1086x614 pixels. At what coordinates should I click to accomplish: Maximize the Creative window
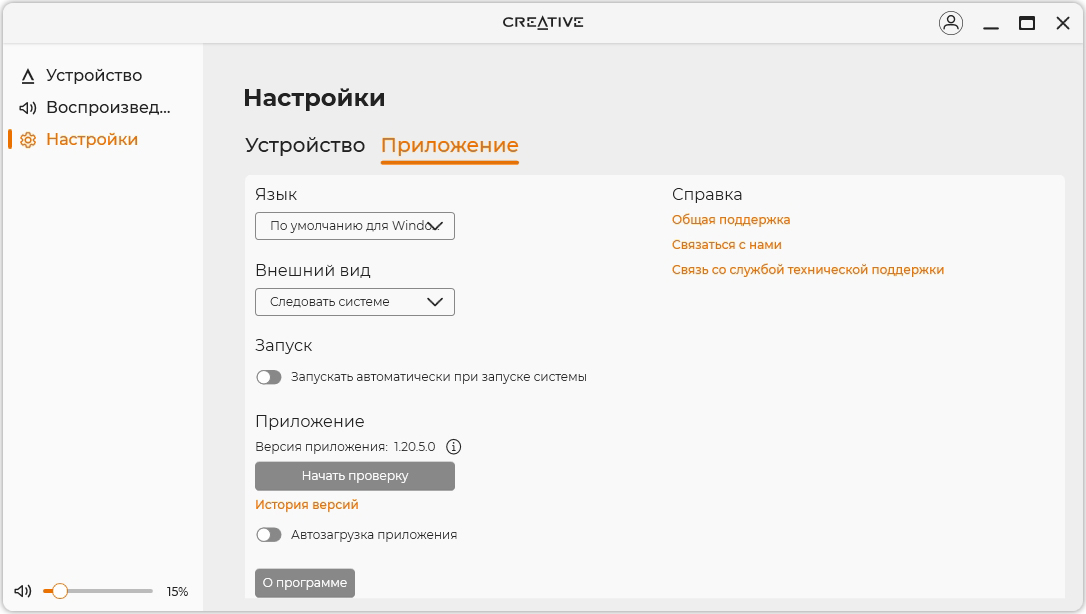point(1027,24)
